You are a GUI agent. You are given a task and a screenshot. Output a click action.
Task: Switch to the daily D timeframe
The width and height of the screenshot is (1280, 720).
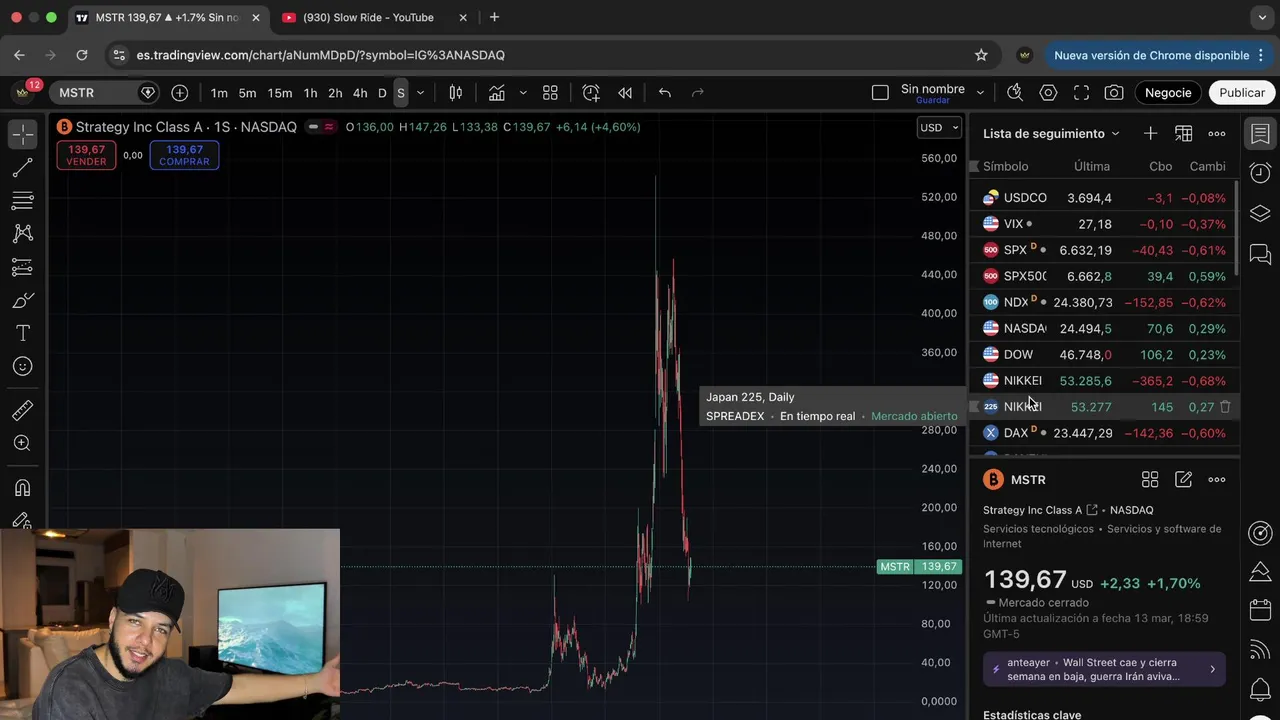tap(382, 93)
